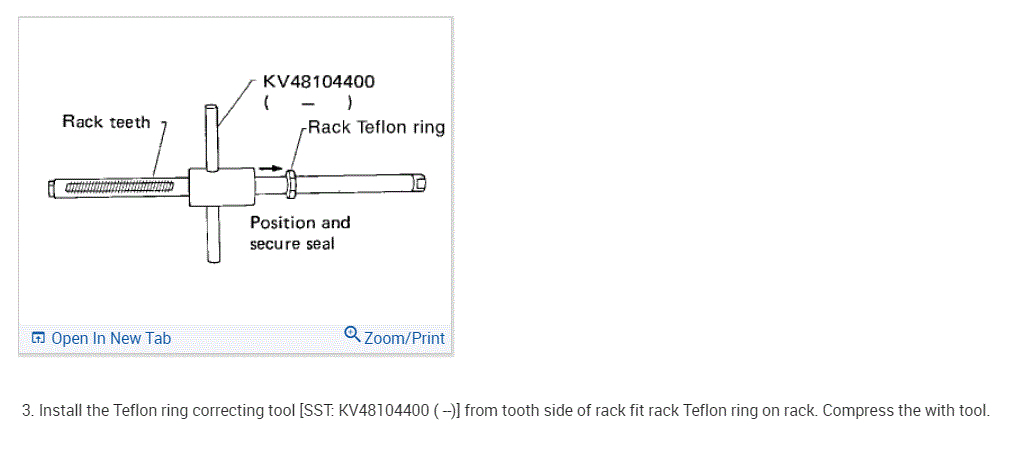Click the KV48104400 label in the diagram
The width and height of the screenshot is (1013, 451).
click(x=318, y=82)
